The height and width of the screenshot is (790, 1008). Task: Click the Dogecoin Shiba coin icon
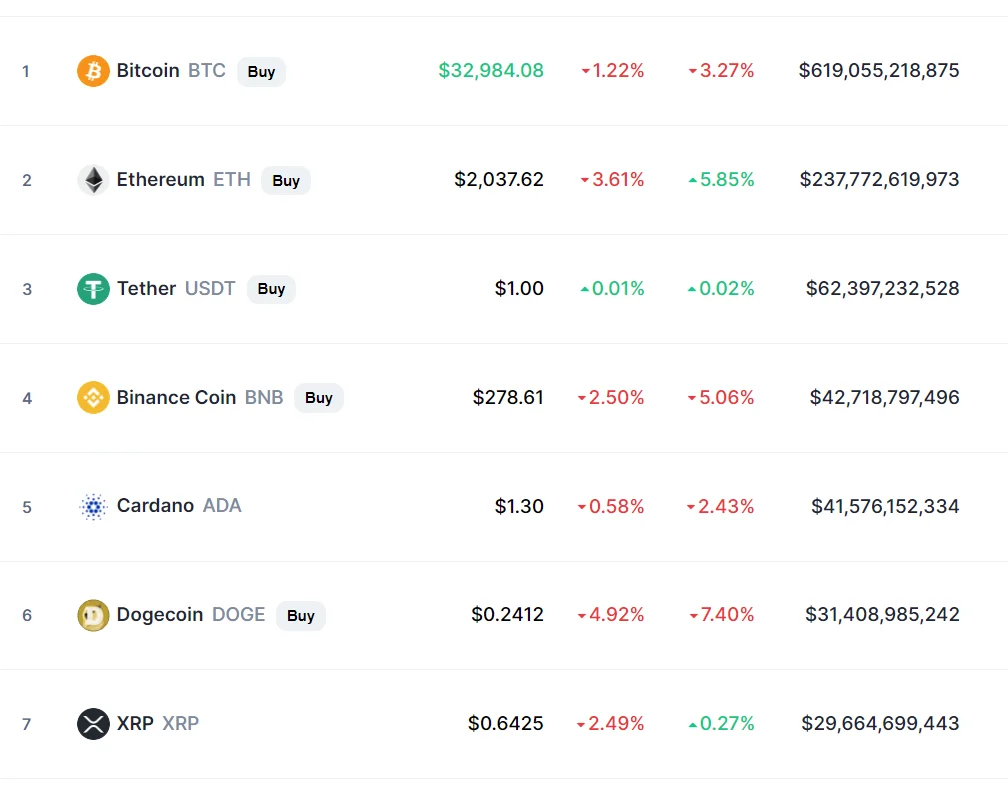93,615
